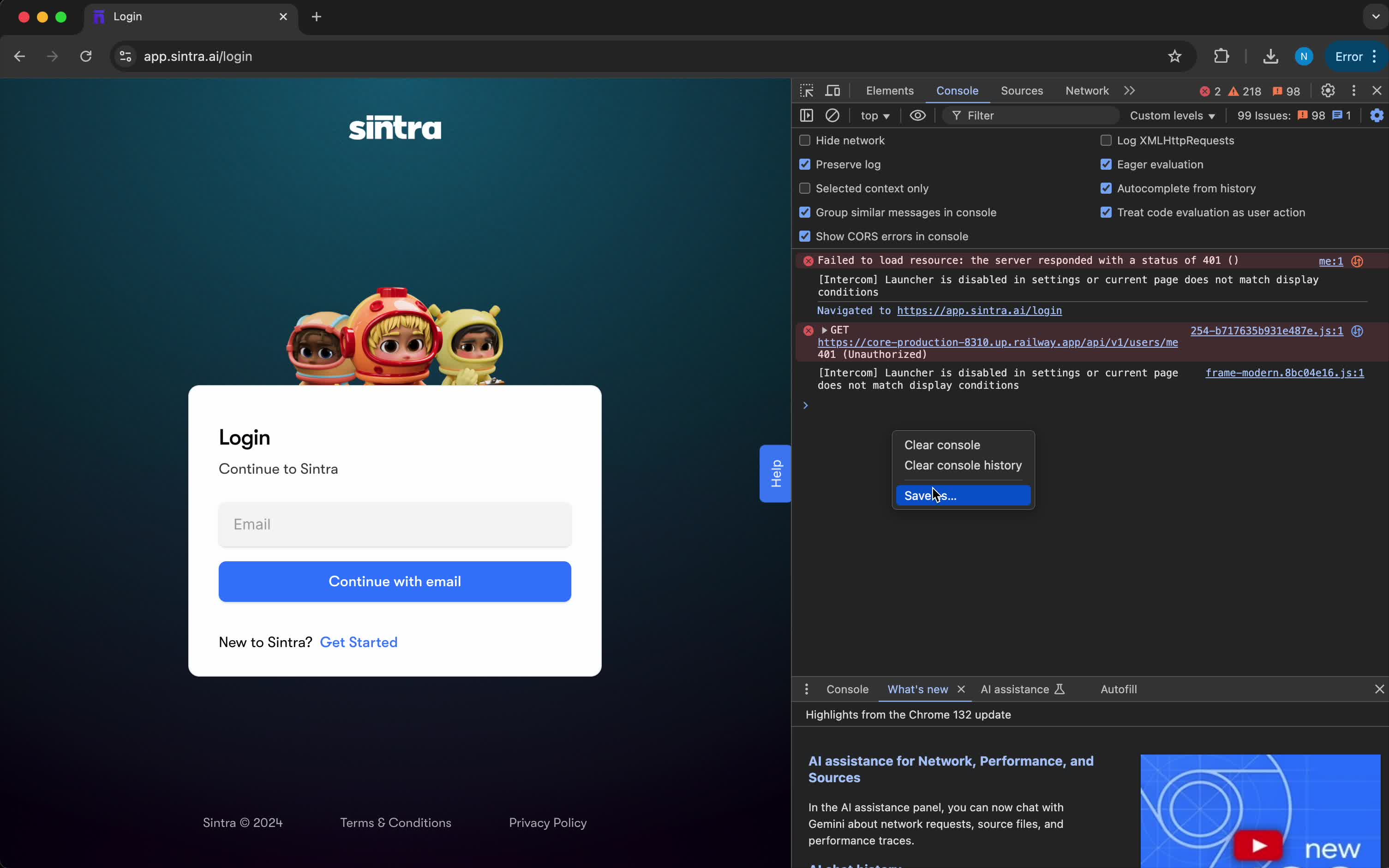The height and width of the screenshot is (868, 1389).
Task: Switch to the Network tab
Action: pyautogui.click(x=1086, y=91)
